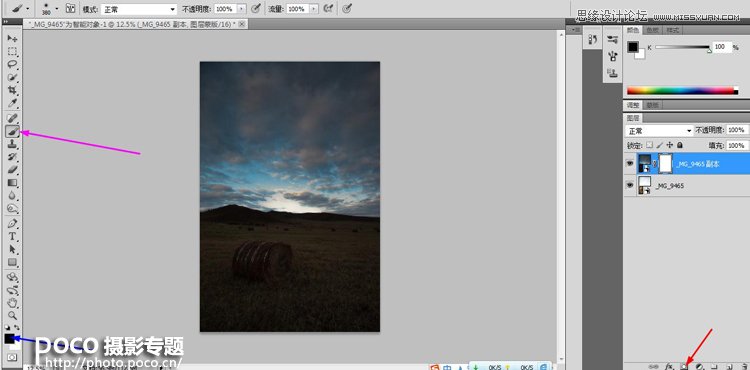This screenshot has height=370, width=750.
Task: Click the layer mask thumbnail on 副本 layer
Action: (x=666, y=163)
